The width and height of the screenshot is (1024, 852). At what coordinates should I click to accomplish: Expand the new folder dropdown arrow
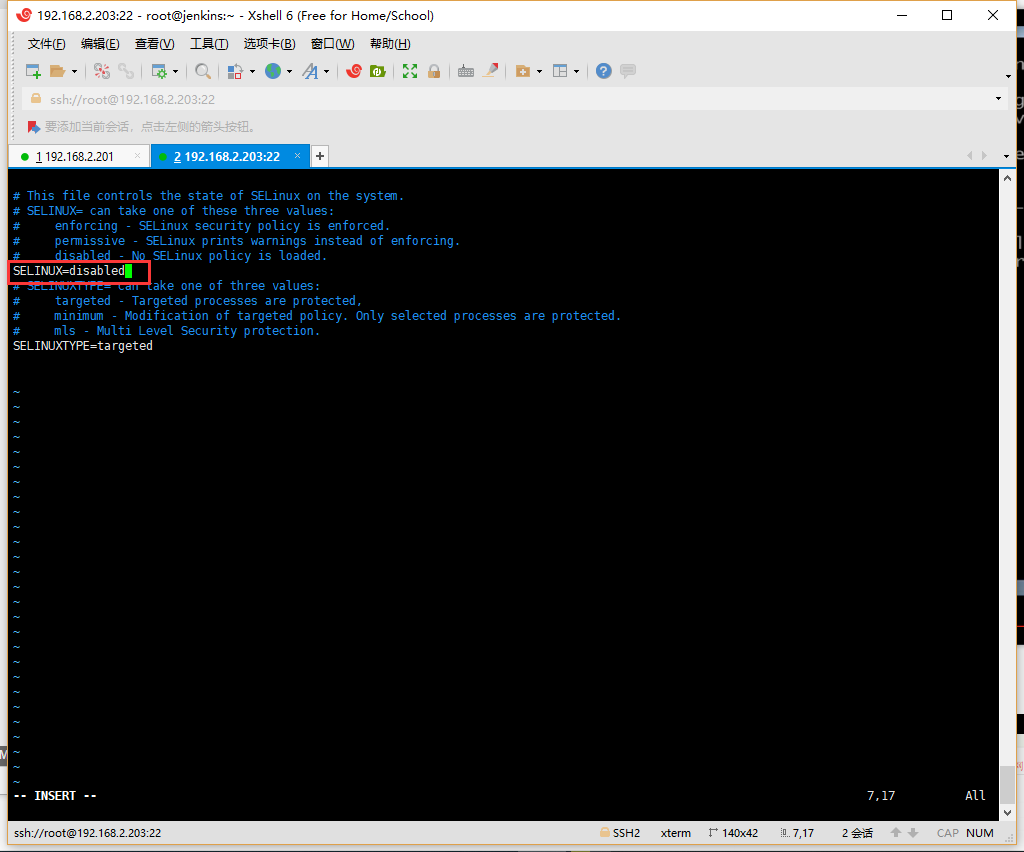click(539, 71)
